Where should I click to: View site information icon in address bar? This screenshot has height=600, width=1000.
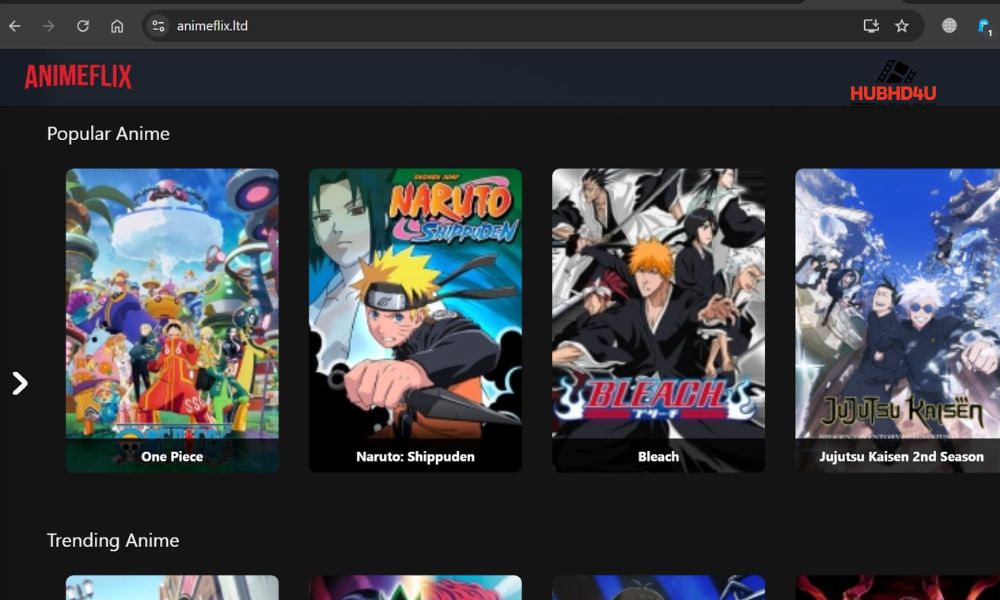[158, 26]
